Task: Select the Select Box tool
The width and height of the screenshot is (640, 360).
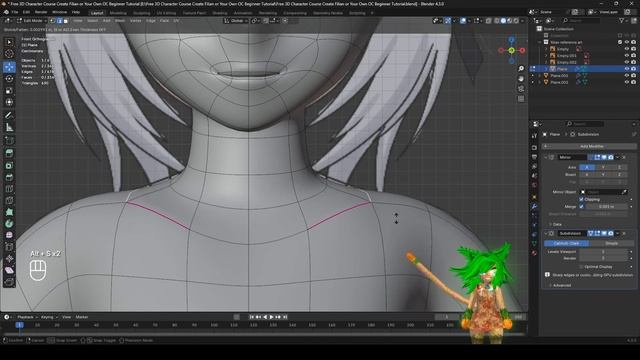Action: pyautogui.click(x=9, y=42)
